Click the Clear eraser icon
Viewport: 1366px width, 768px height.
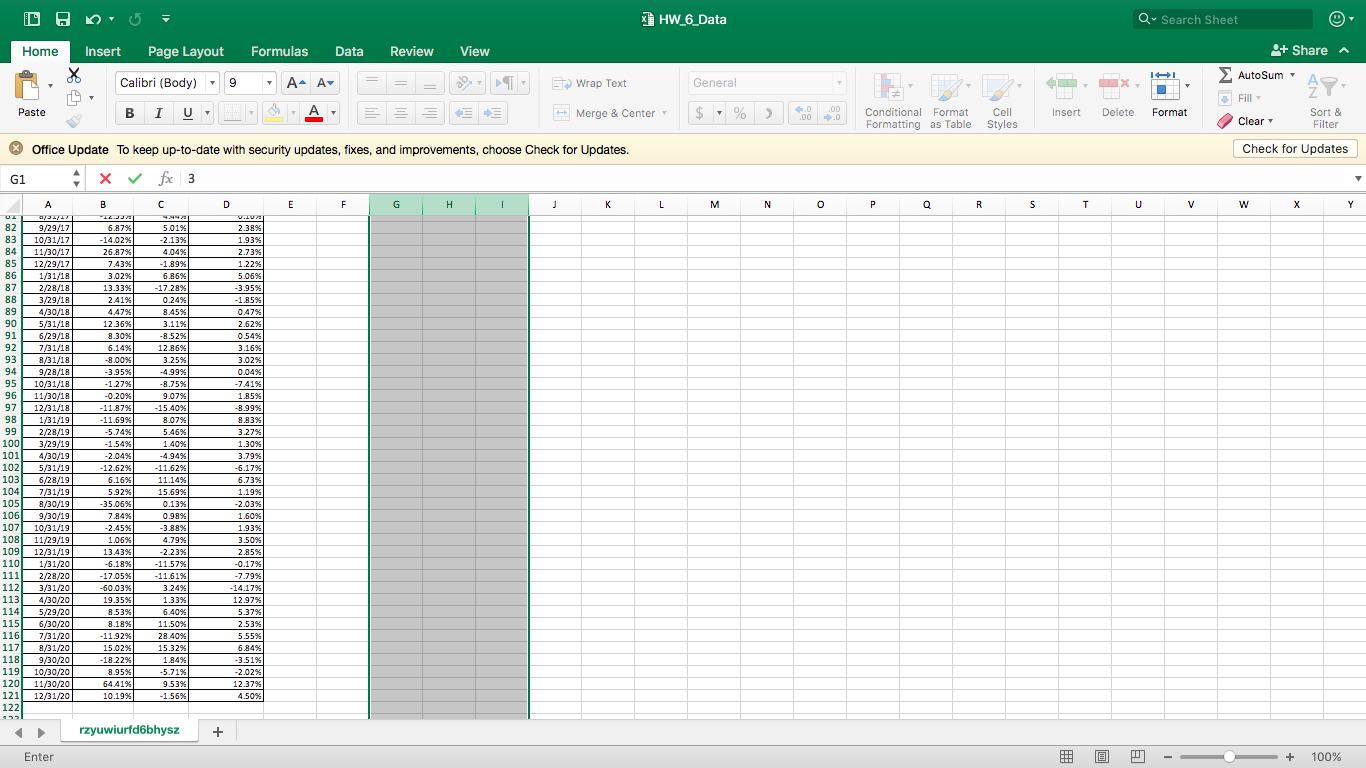point(1225,121)
